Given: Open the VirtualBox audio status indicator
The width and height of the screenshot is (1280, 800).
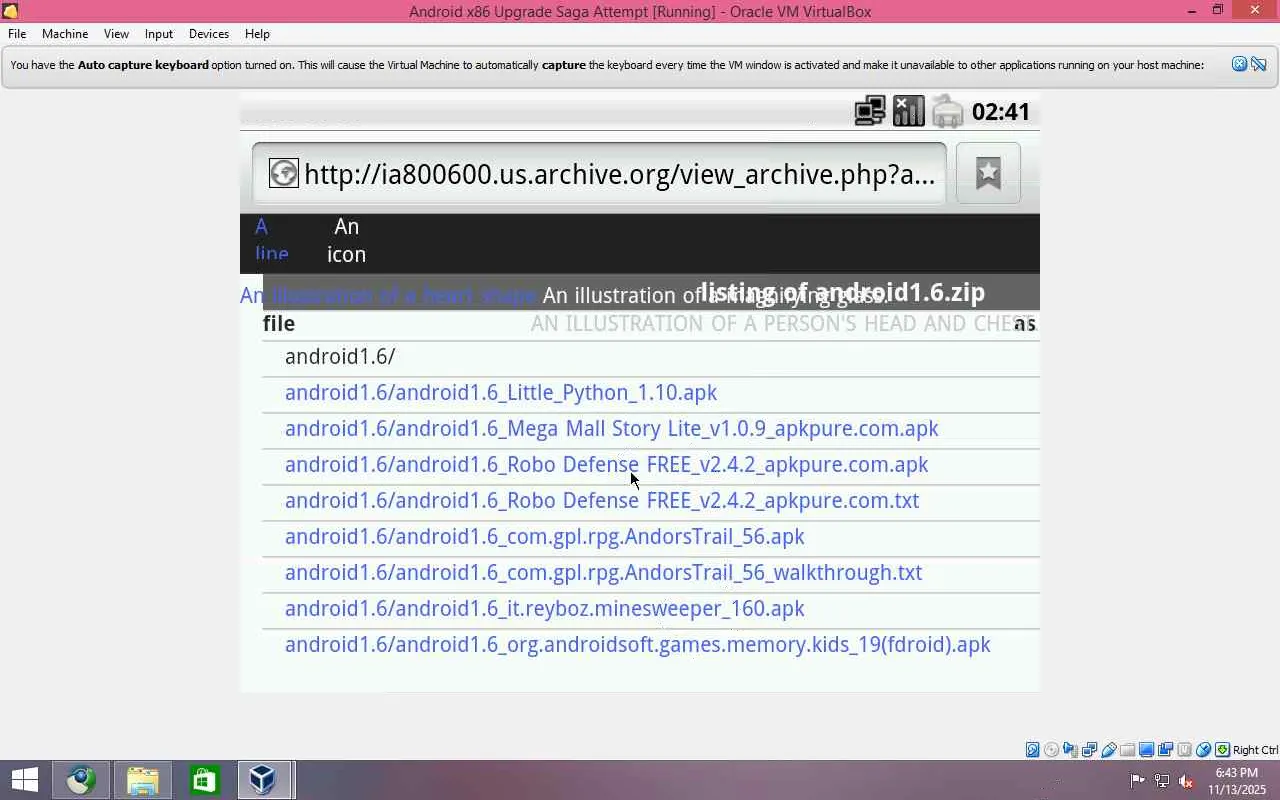Looking at the screenshot, I should (1070, 750).
